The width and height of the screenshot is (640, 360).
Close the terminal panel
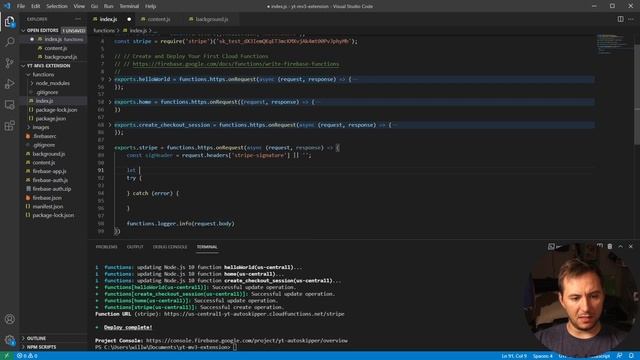tap(631, 247)
